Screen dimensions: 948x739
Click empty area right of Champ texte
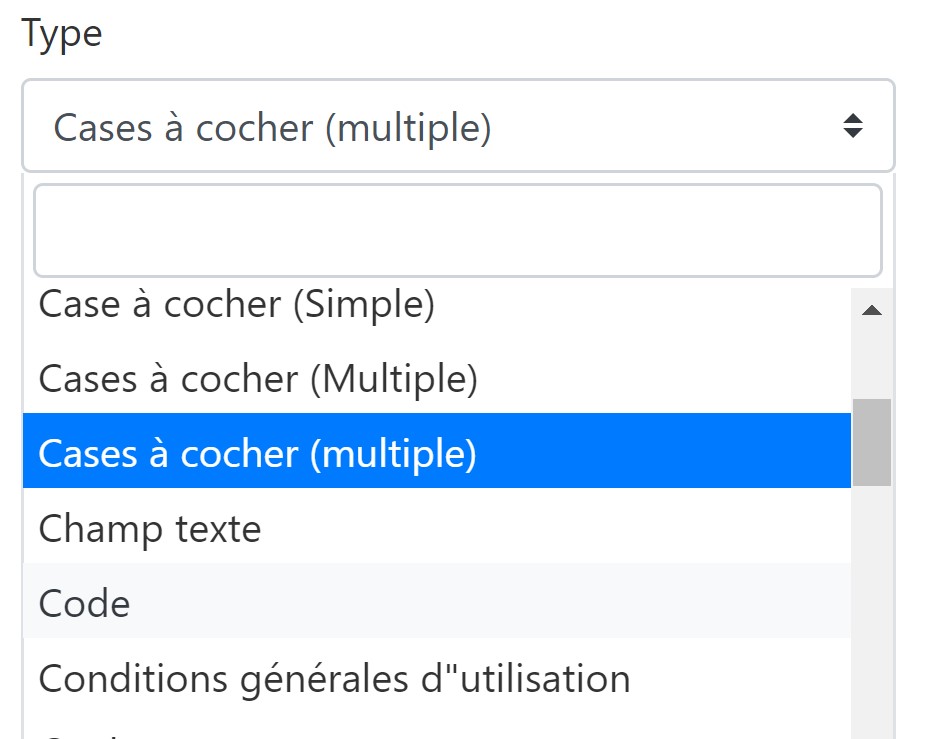(556, 528)
